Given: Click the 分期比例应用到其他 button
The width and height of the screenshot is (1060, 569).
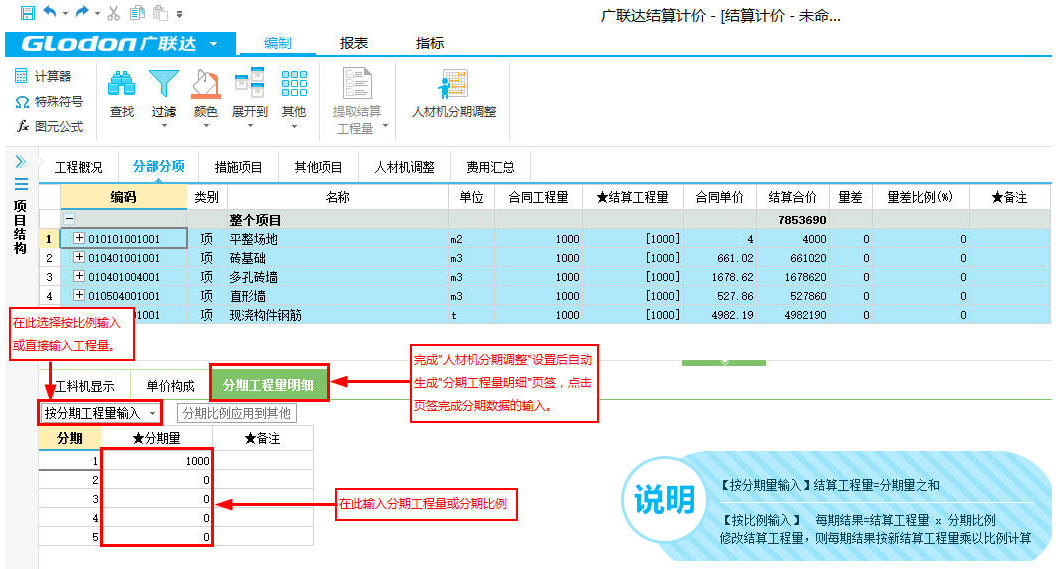Looking at the screenshot, I should 236,413.
